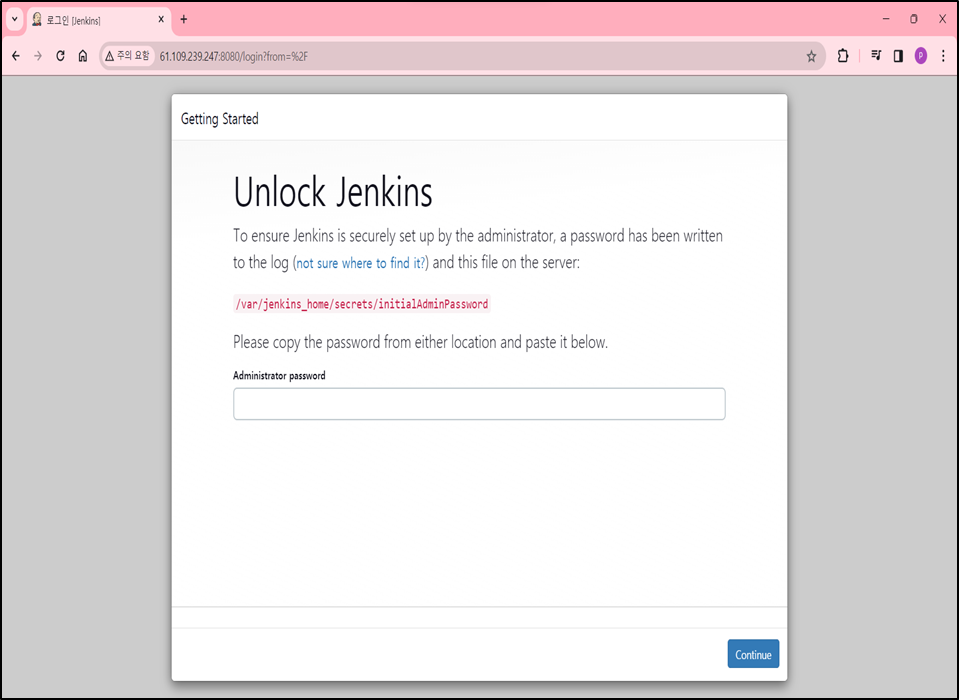Viewport: 959px width, 700px height.
Task: Open a new tab with plus button
Action: tap(183, 20)
